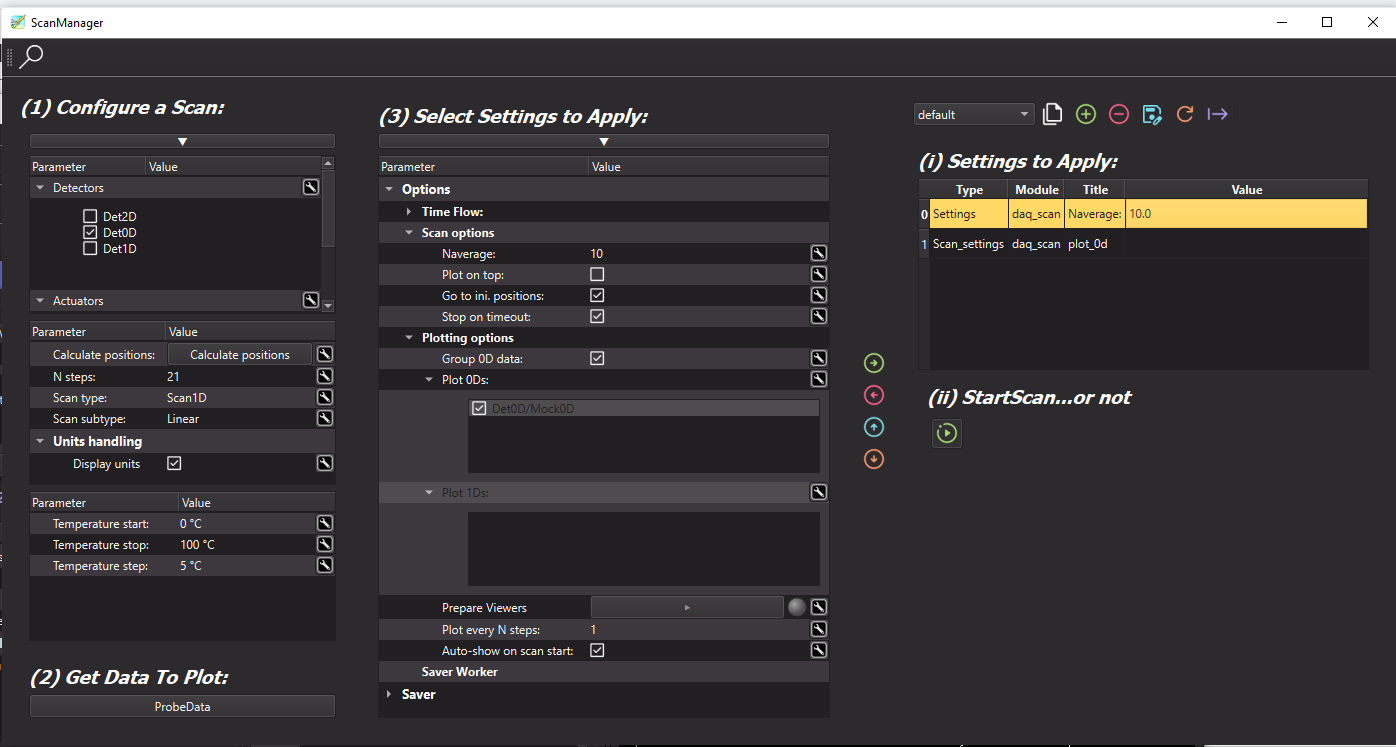Click wrench icon on Plot on top row

pyautogui.click(x=819, y=274)
